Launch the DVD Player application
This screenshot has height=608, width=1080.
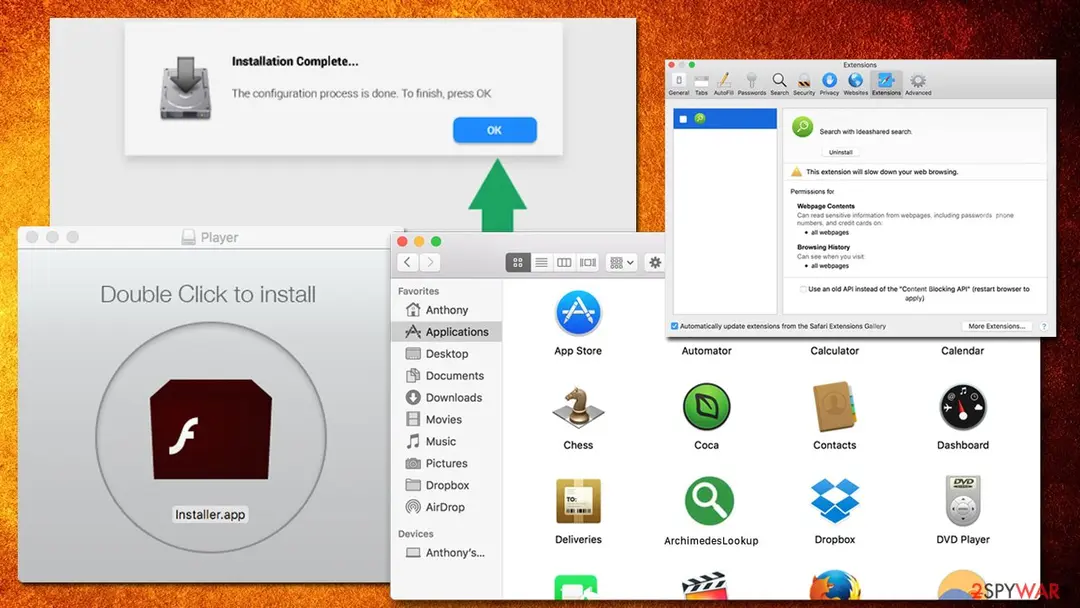[962, 501]
